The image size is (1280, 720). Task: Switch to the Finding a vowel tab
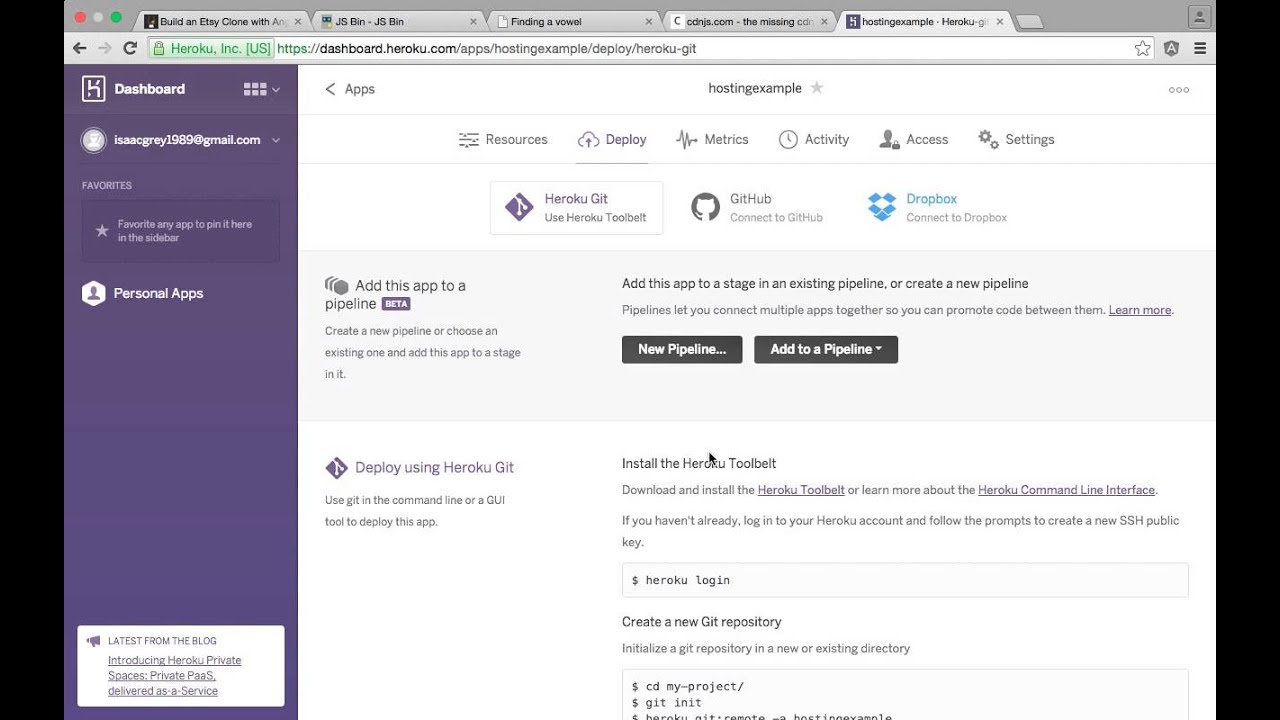574,21
